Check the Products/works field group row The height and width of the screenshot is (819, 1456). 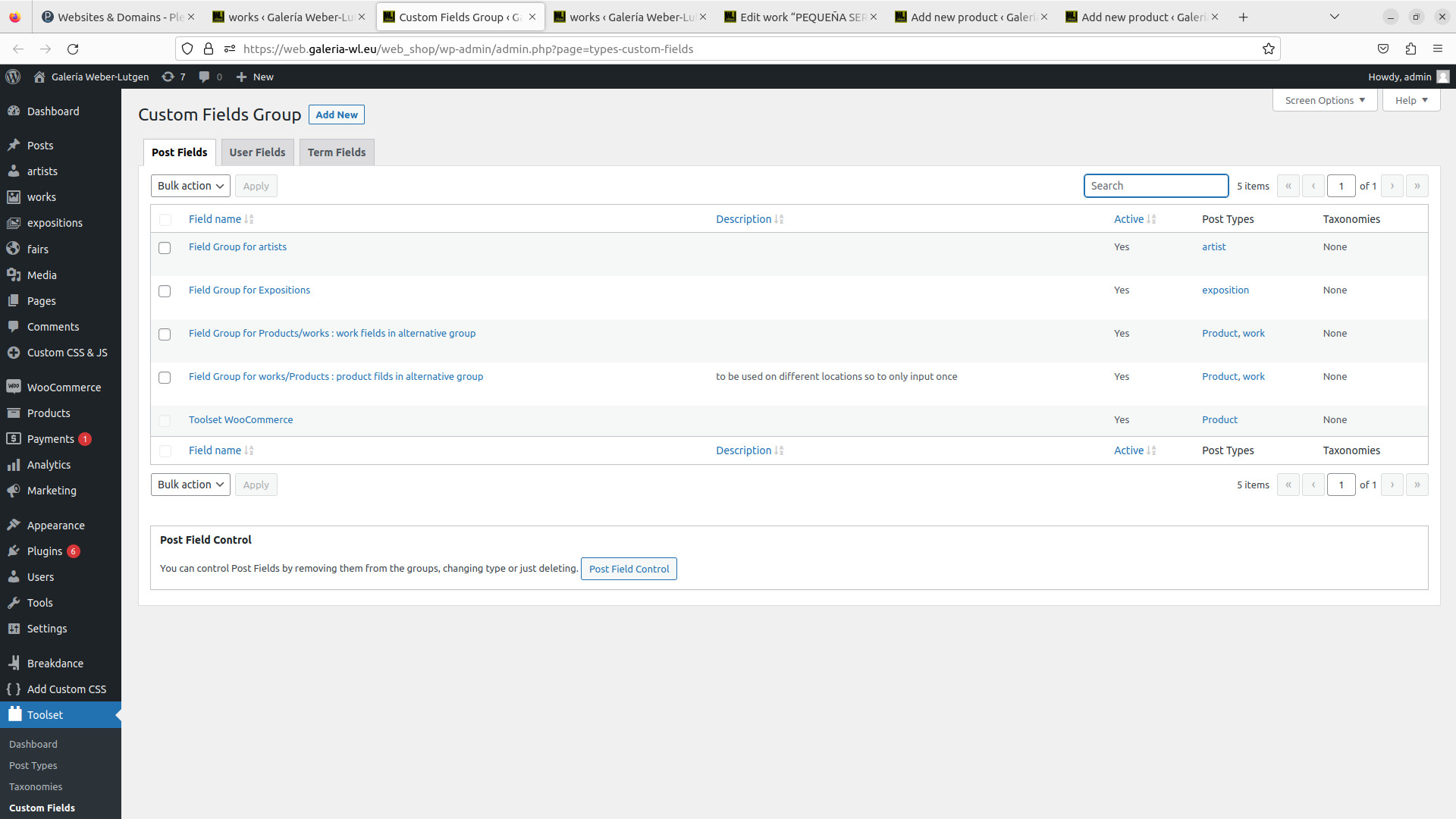(165, 334)
